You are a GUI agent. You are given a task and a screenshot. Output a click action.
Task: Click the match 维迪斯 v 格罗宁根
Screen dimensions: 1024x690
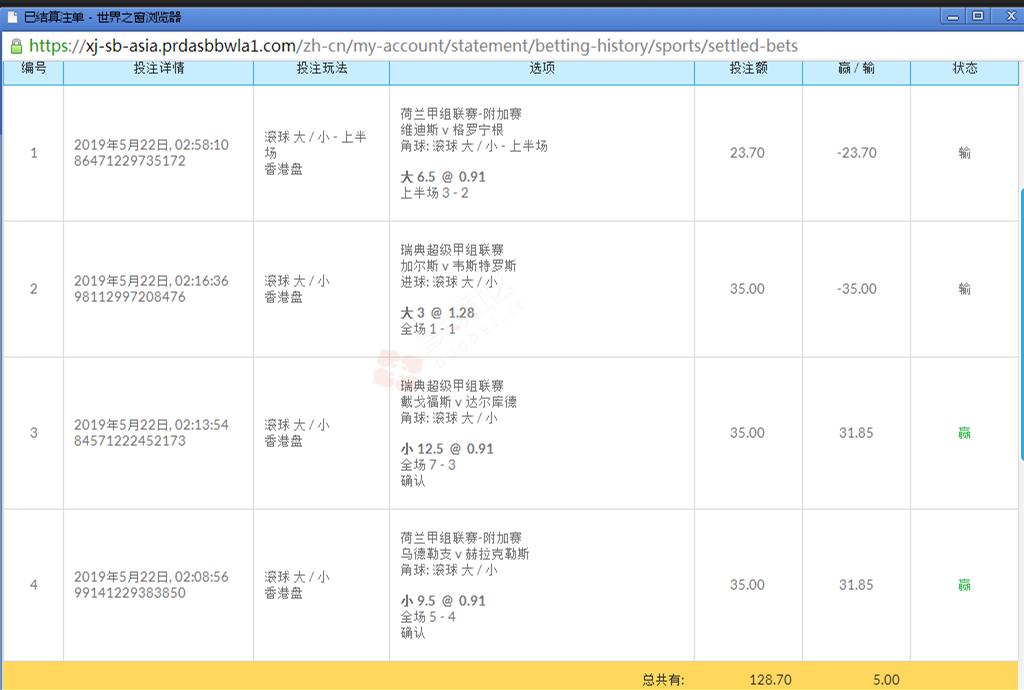click(x=452, y=130)
